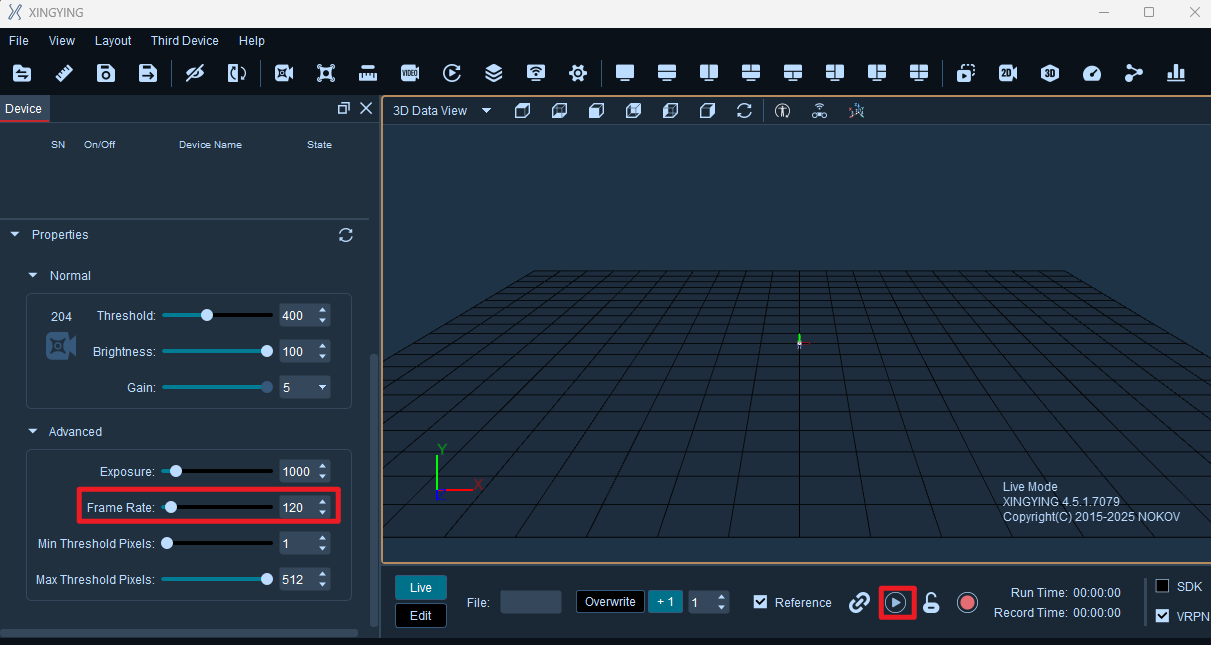Float the Device panel with the undock icon
The image size is (1211, 645).
click(x=344, y=108)
